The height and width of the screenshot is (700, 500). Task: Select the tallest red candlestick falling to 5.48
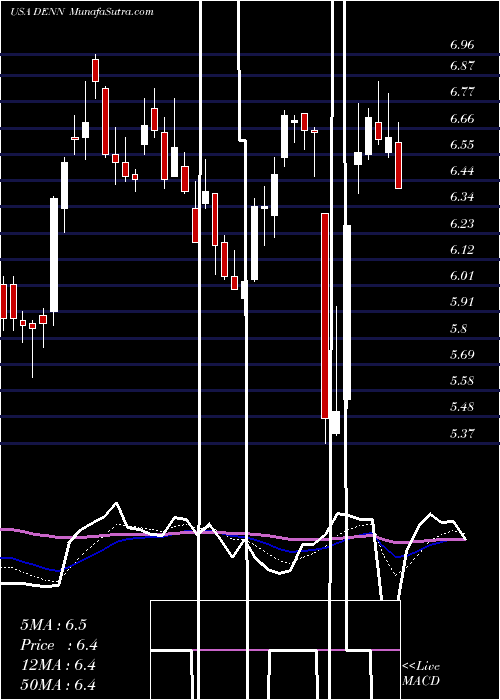pos(325,316)
